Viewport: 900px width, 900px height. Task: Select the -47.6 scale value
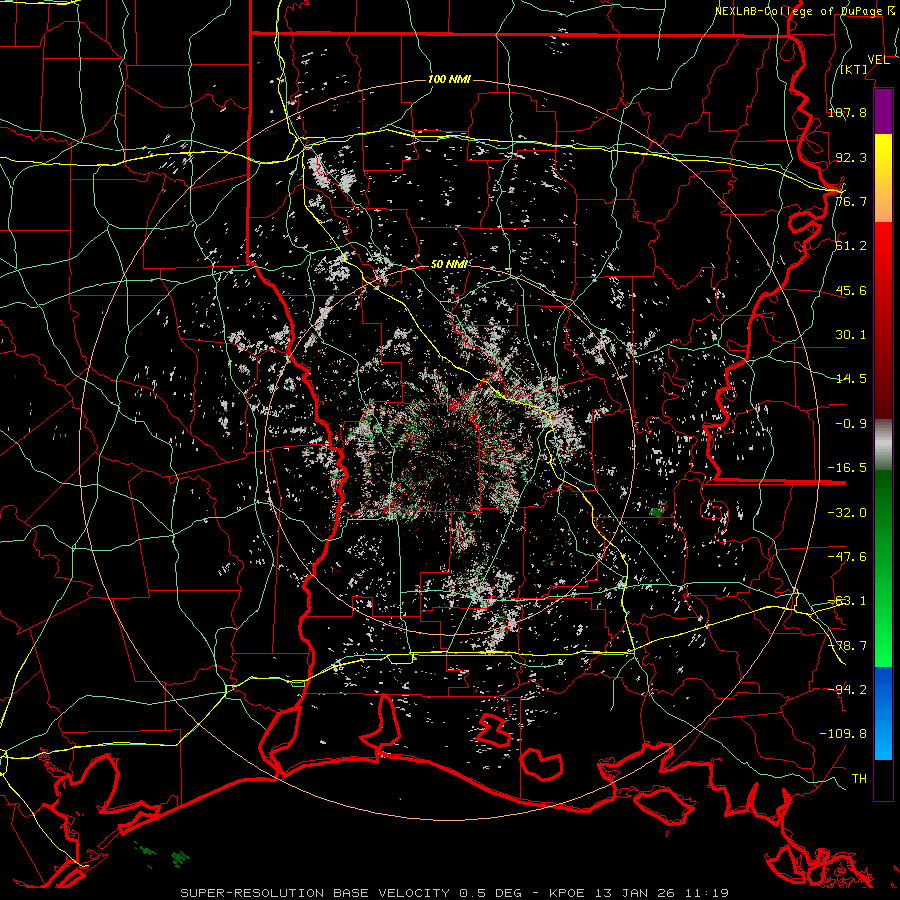click(x=847, y=557)
